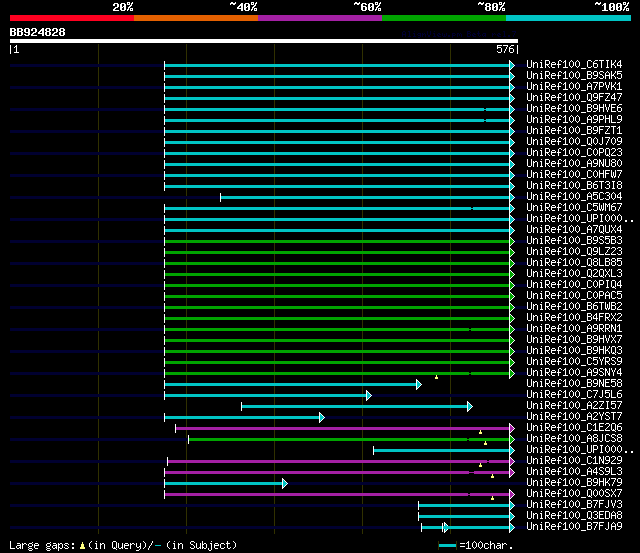
Task: Select the UniRef100_Q00SX7 label
Action: pos(574,494)
